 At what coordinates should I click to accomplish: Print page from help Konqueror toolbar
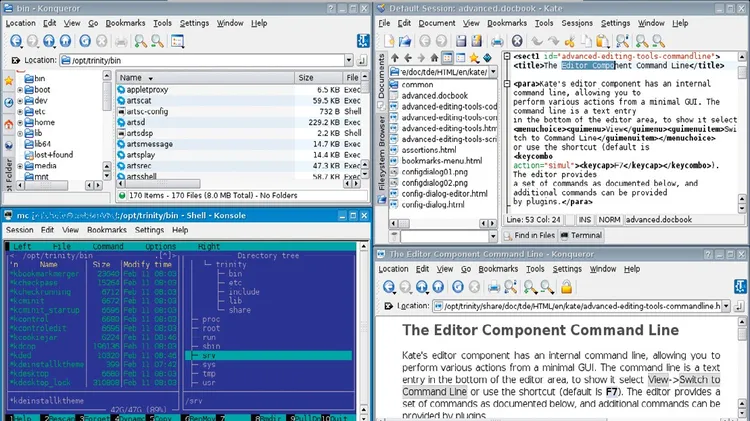click(494, 287)
